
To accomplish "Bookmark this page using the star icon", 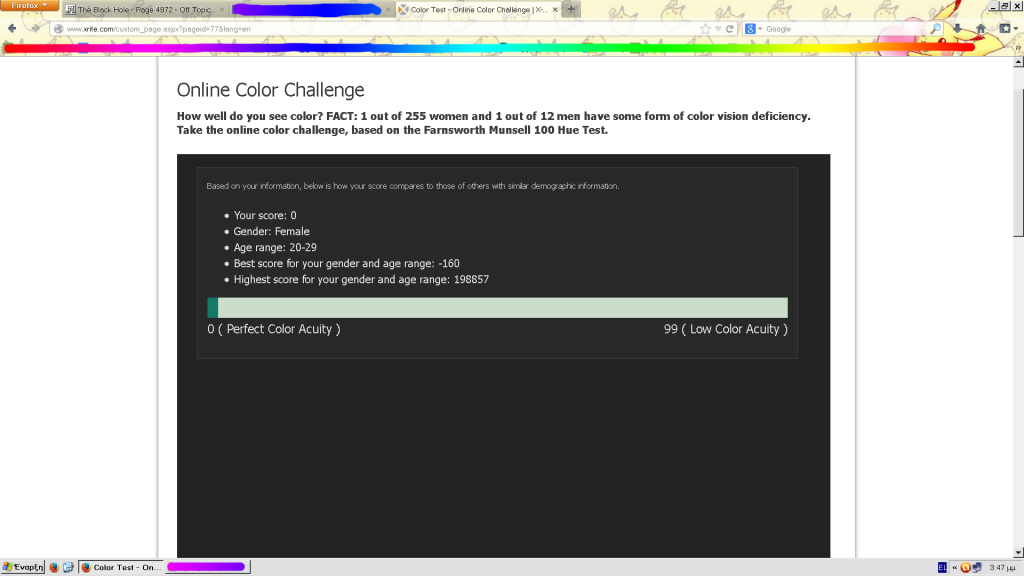I will [x=706, y=29].
